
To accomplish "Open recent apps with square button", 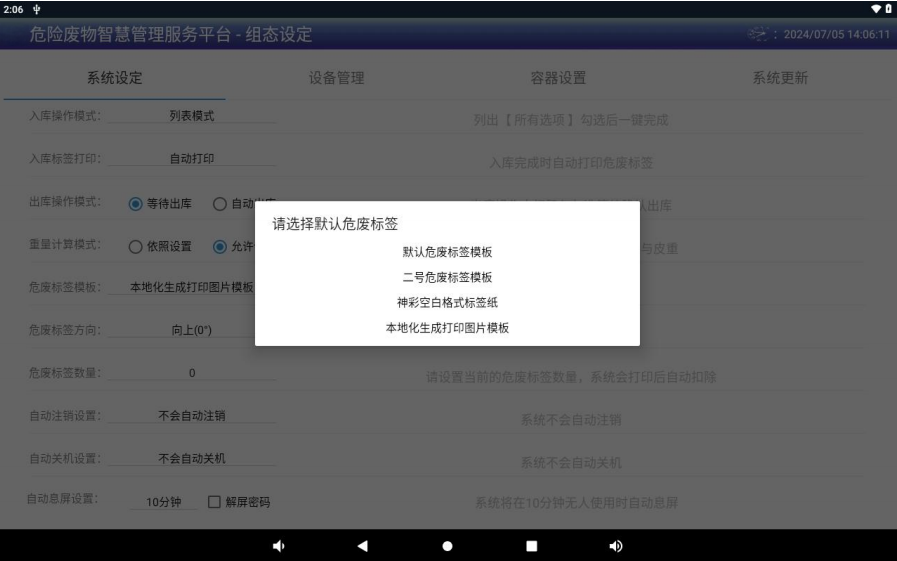I will click(532, 546).
